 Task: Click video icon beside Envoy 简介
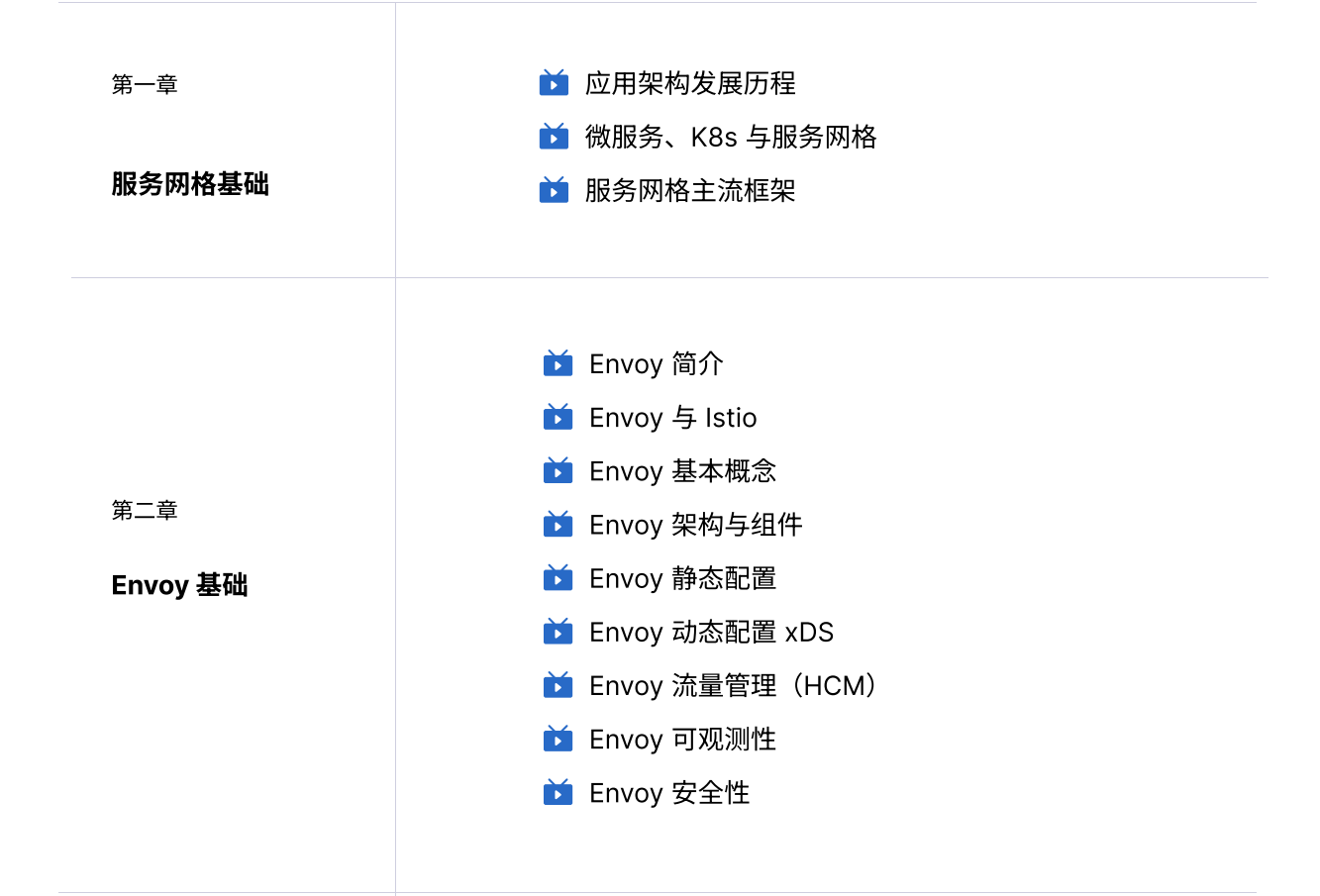point(558,364)
